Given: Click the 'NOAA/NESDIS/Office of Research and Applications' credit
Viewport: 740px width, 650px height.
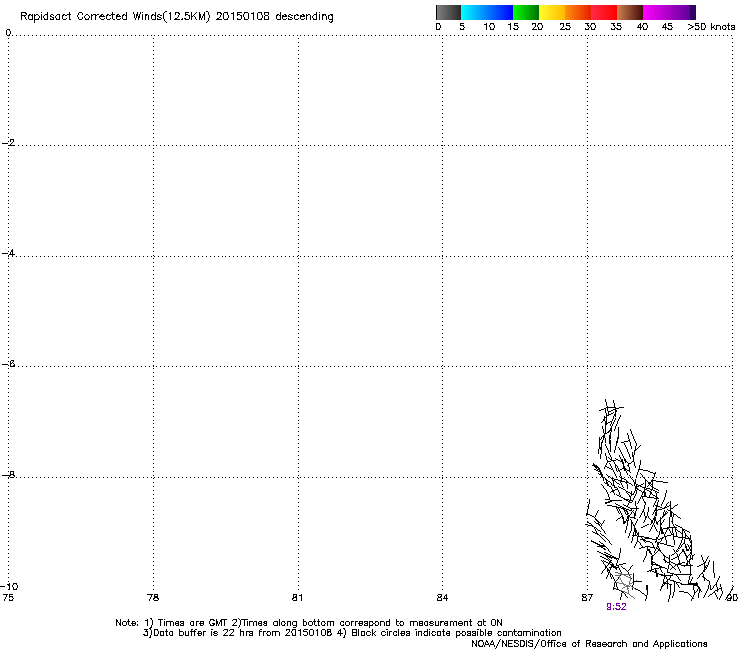Looking at the screenshot, I should (589, 644).
